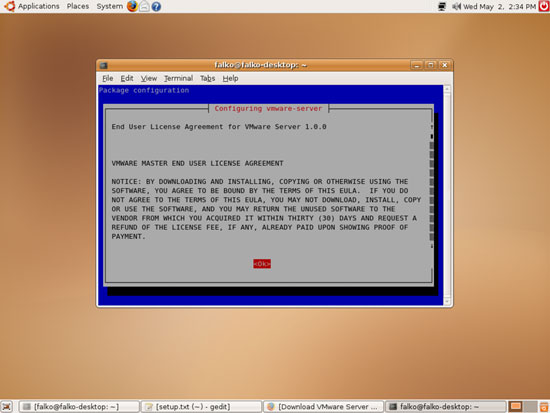Close the terminal window
Image resolution: width=550 pixels, height=413 pixels.
coord(444,65)
